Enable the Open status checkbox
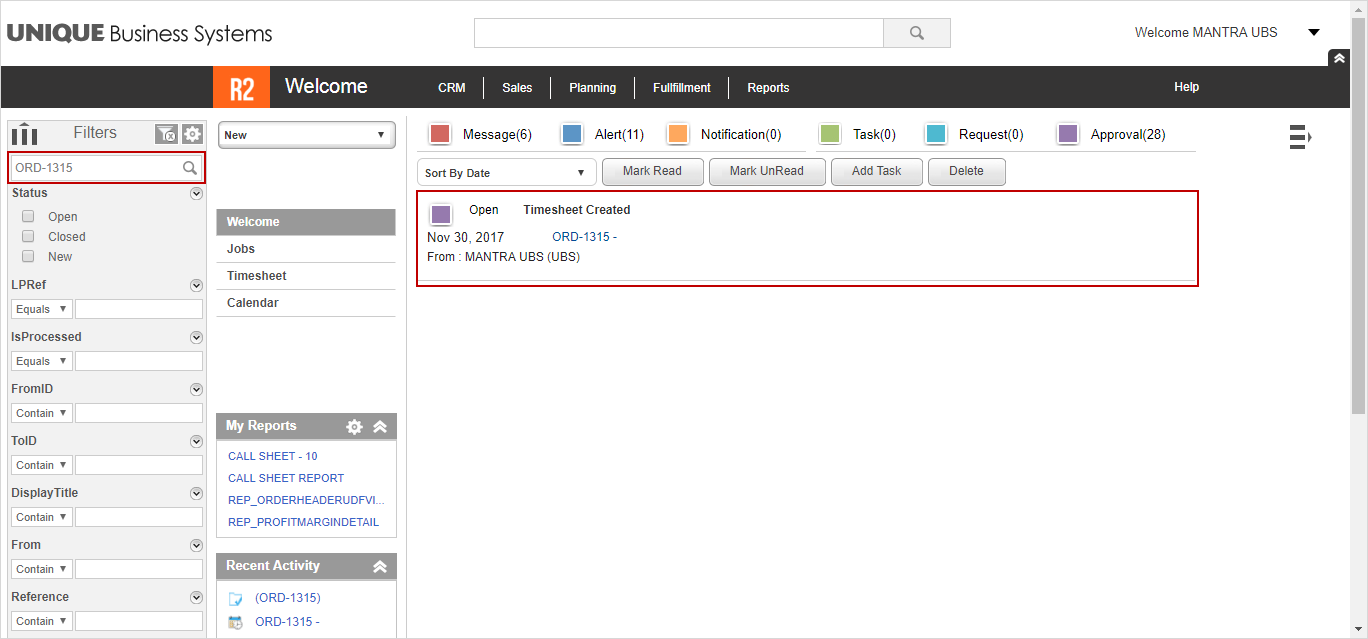 tap(28, 216)
